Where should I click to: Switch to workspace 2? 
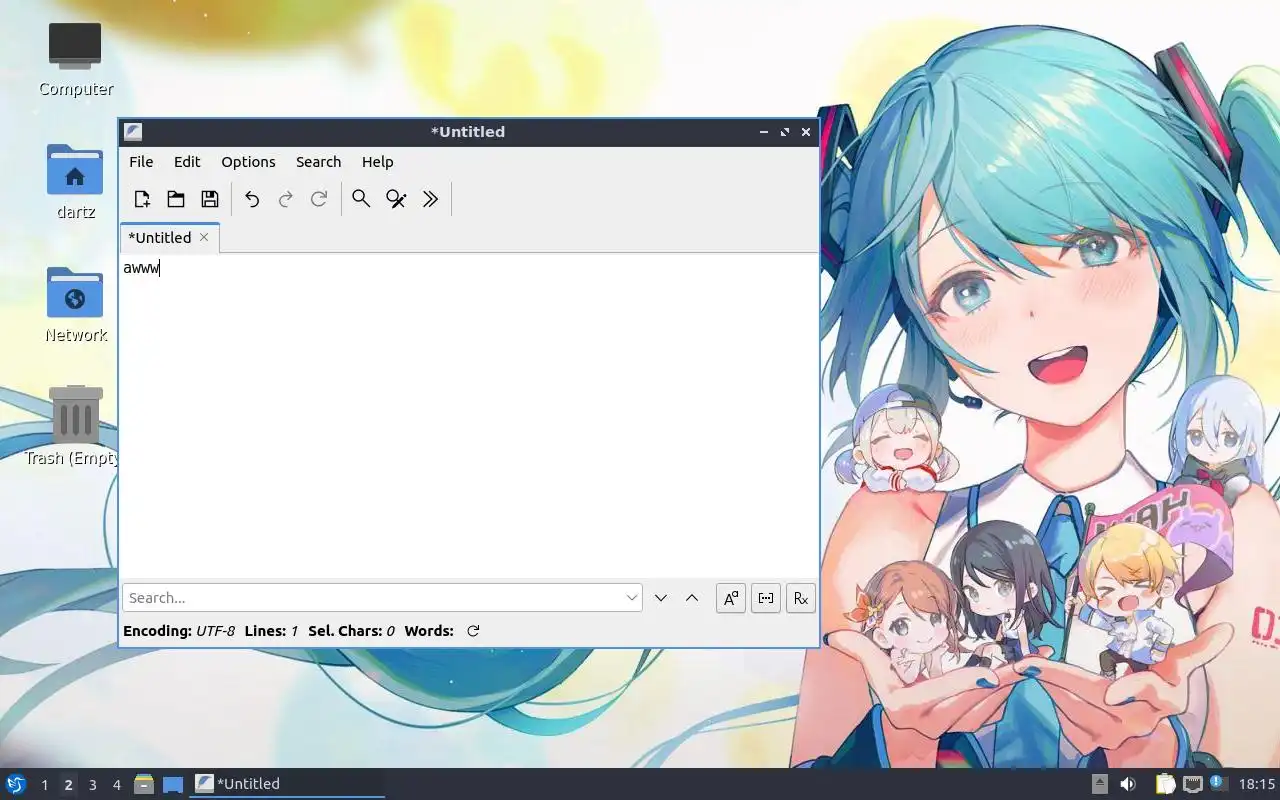(x=68, y=784)
